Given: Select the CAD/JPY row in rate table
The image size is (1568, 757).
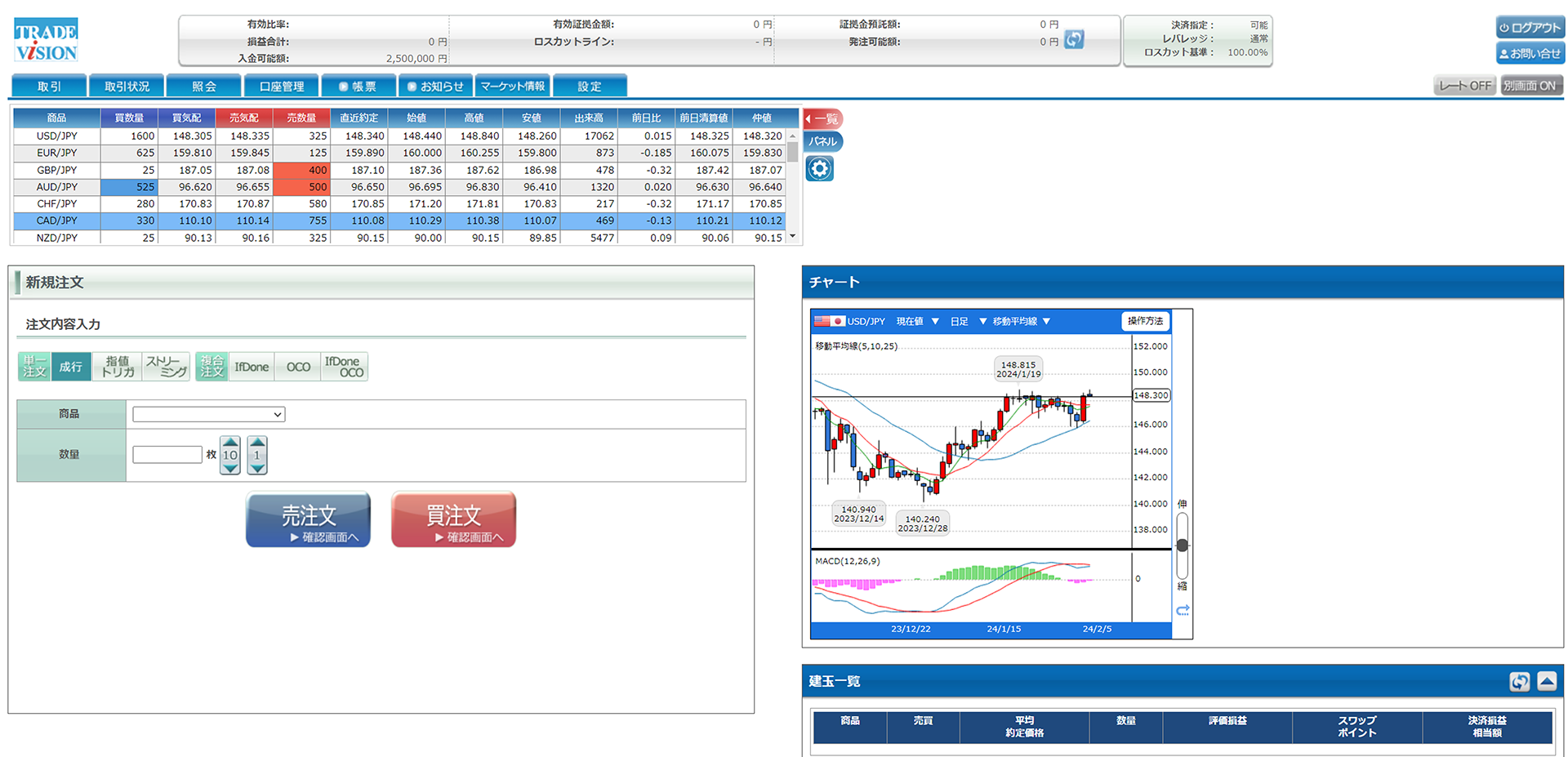Looking at the screenshot, I should tap(399, 220).
